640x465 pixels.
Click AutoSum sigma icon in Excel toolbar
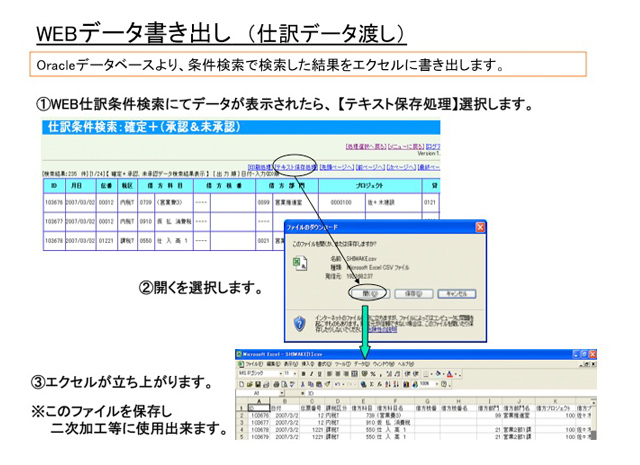[372, 384]
